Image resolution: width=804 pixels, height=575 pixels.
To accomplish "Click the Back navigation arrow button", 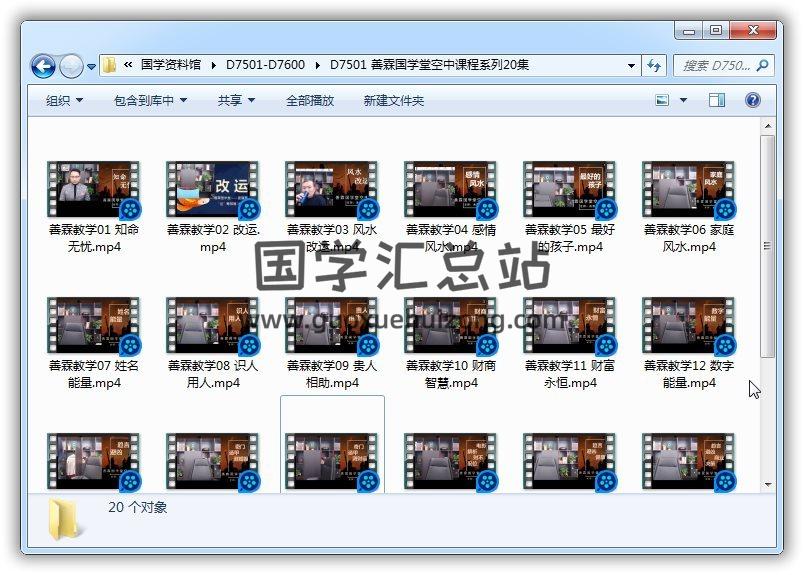I will (x=43, y=66).
